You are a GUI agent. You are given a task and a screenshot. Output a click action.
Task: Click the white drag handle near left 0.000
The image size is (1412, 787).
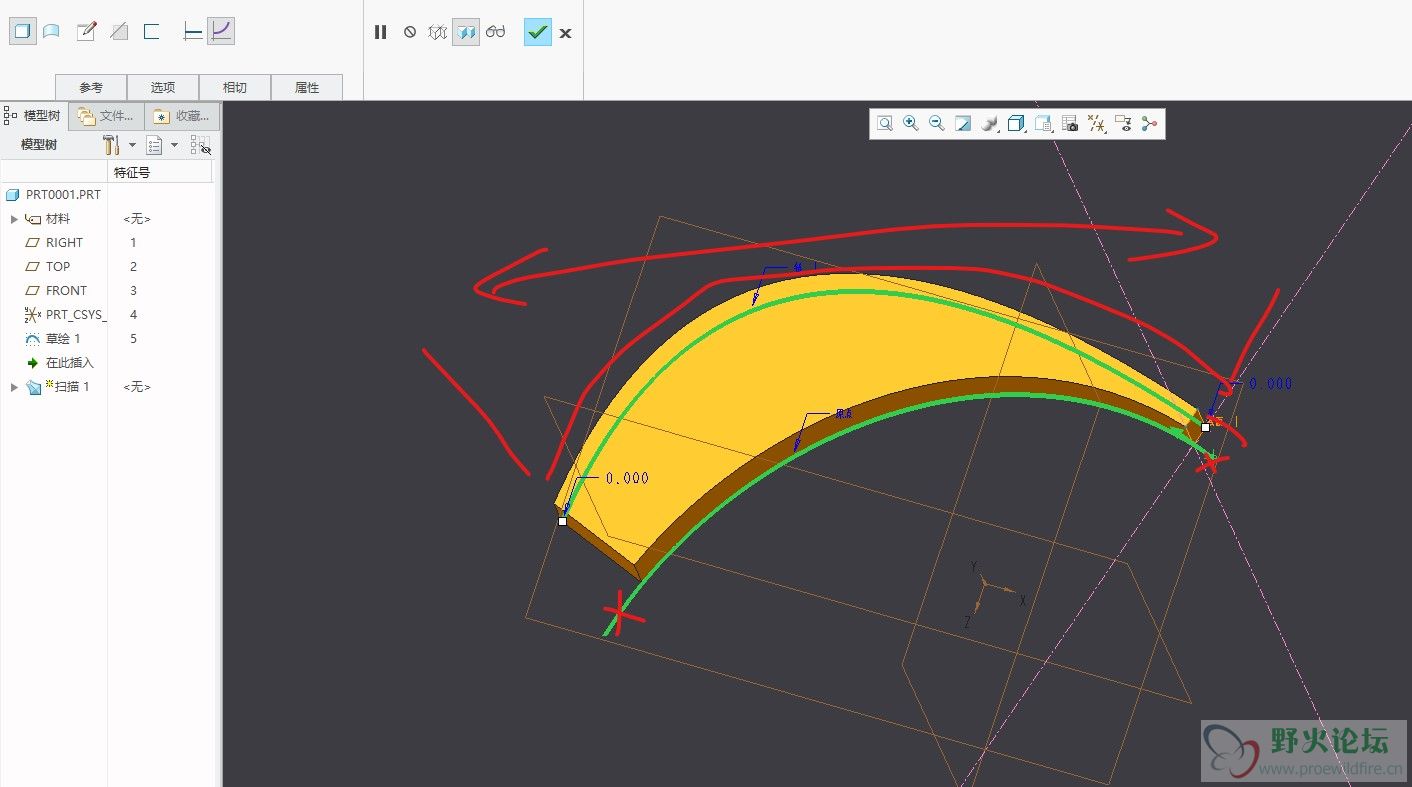[562, 521]
